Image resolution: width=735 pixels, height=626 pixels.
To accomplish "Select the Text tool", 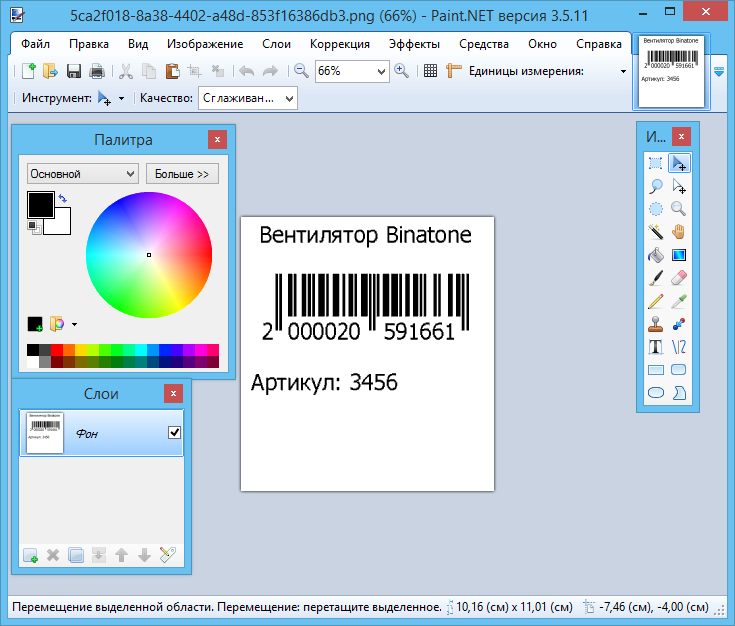I will tap(655, 347).
